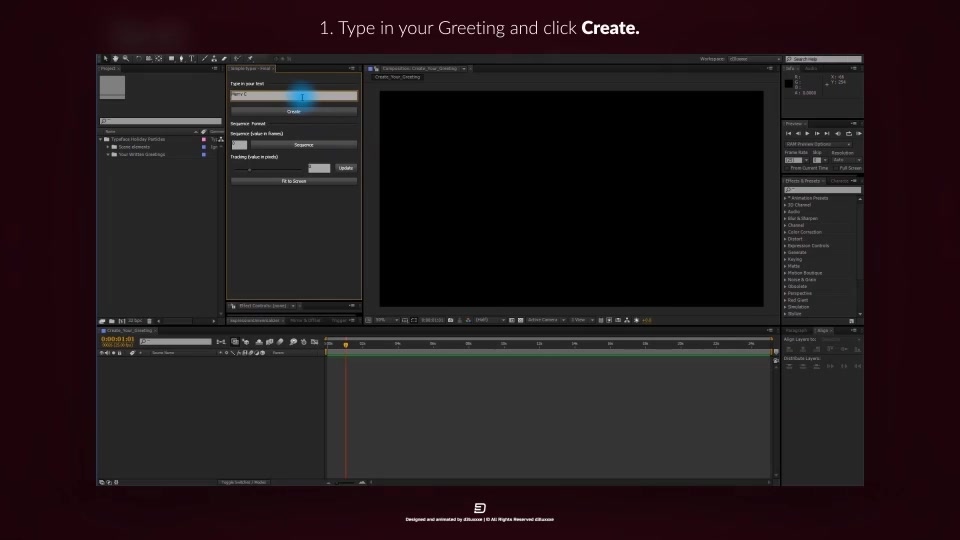This screenshot has width=960, height=540.
Task: Switch to Create_Your_Greeting timeline tab
Action: click(x=129, y=331)
